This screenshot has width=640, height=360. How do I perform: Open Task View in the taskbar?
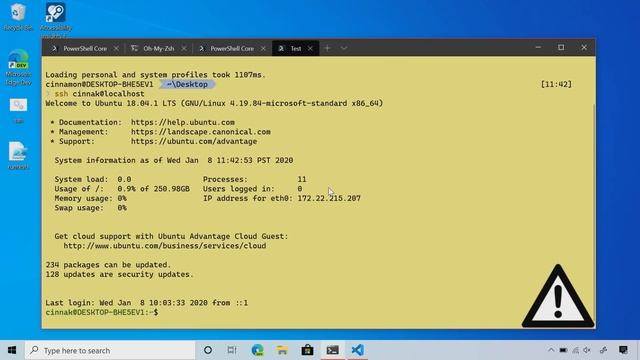coord(232,350)
